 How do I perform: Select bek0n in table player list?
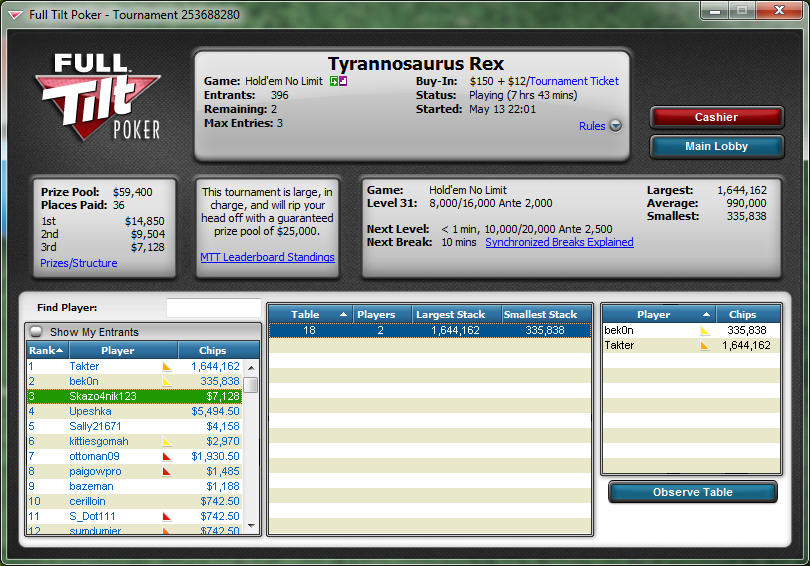pyautogui.click(x=692, y=331)
